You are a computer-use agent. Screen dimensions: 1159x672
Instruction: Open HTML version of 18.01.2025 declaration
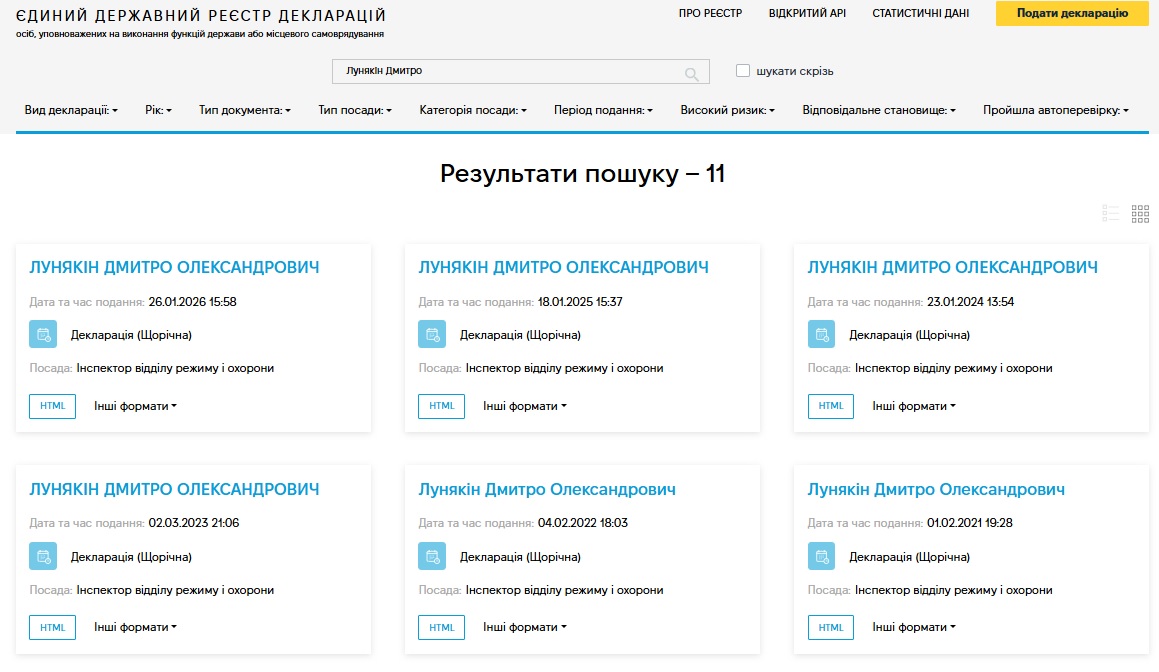tap(441, 406)
